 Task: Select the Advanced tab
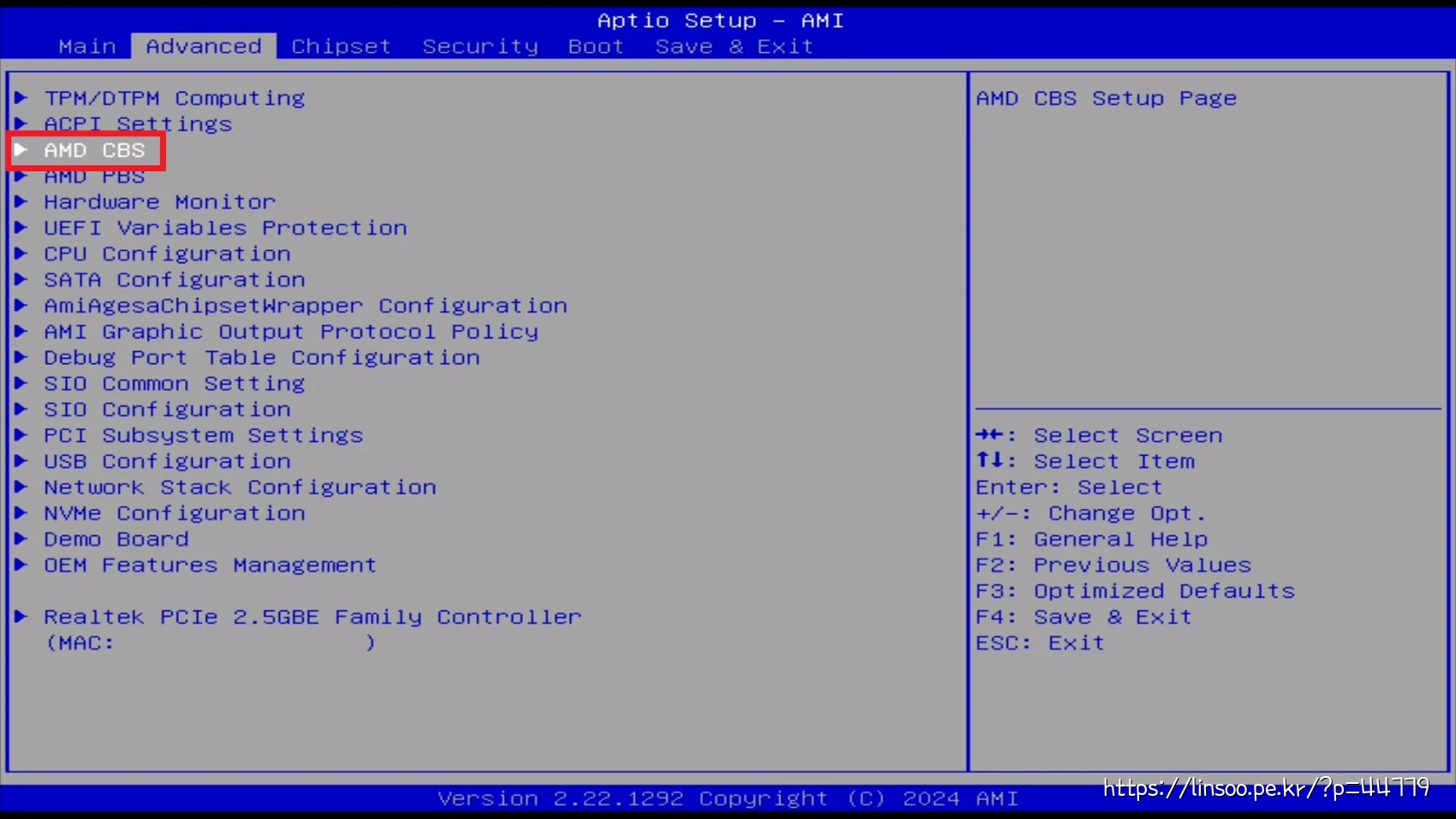coord(204,46)
